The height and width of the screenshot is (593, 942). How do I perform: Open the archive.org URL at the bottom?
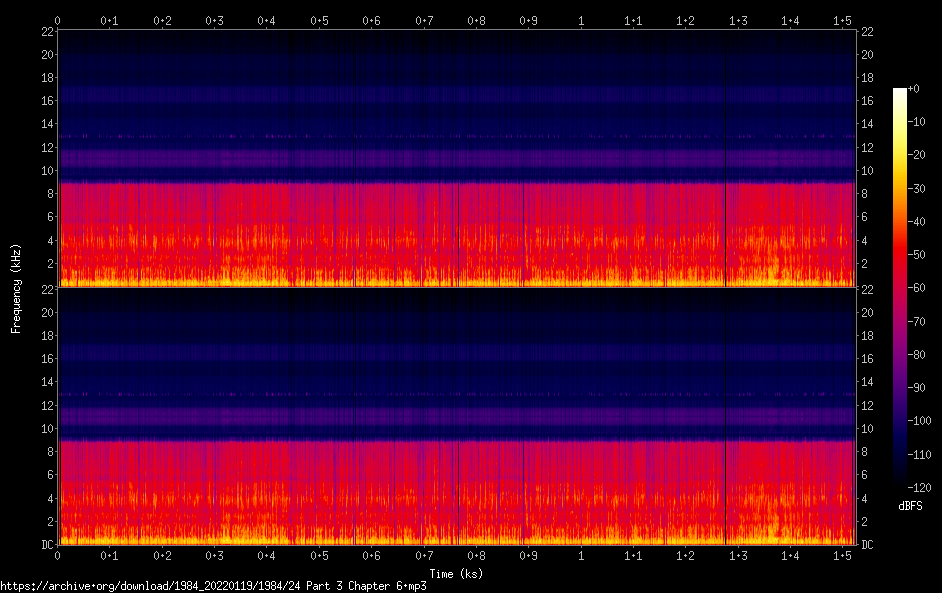213,586
